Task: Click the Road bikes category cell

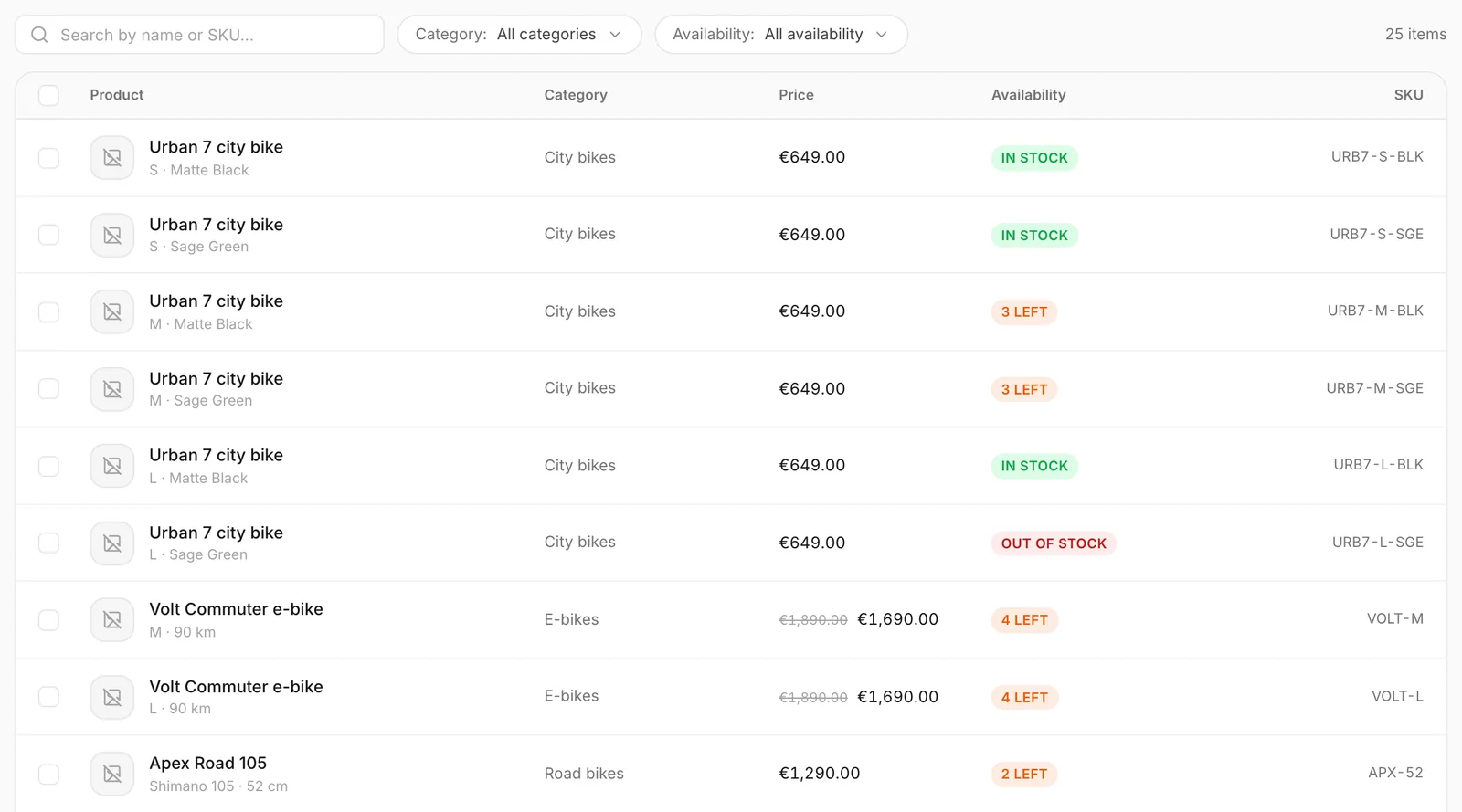Action: point(584,774)
